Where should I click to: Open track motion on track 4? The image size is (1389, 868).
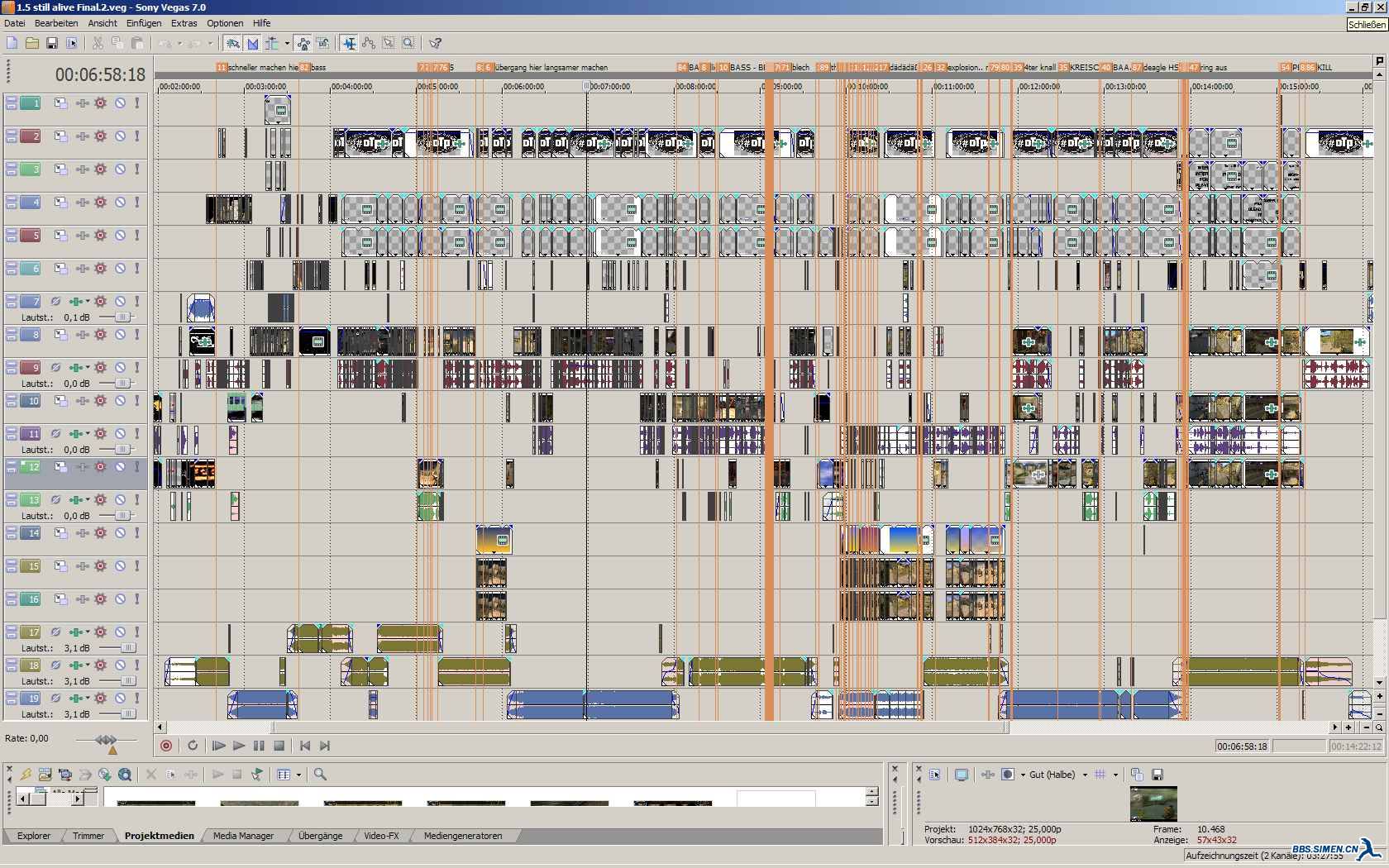(61, 203)
